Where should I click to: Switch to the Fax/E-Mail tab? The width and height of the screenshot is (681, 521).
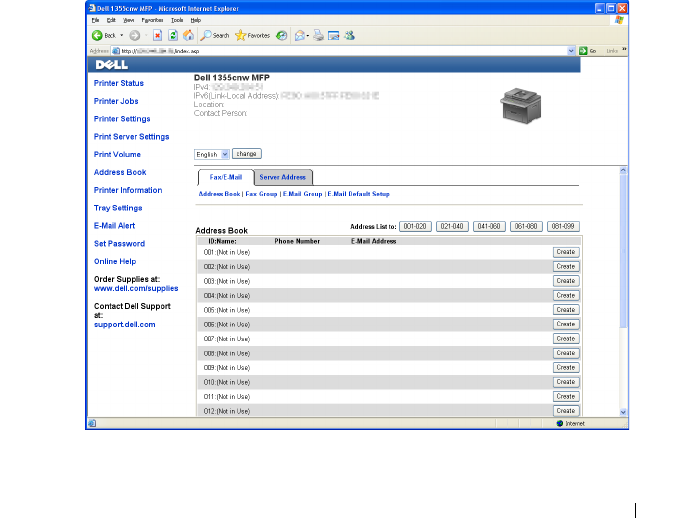coord(226,177)
